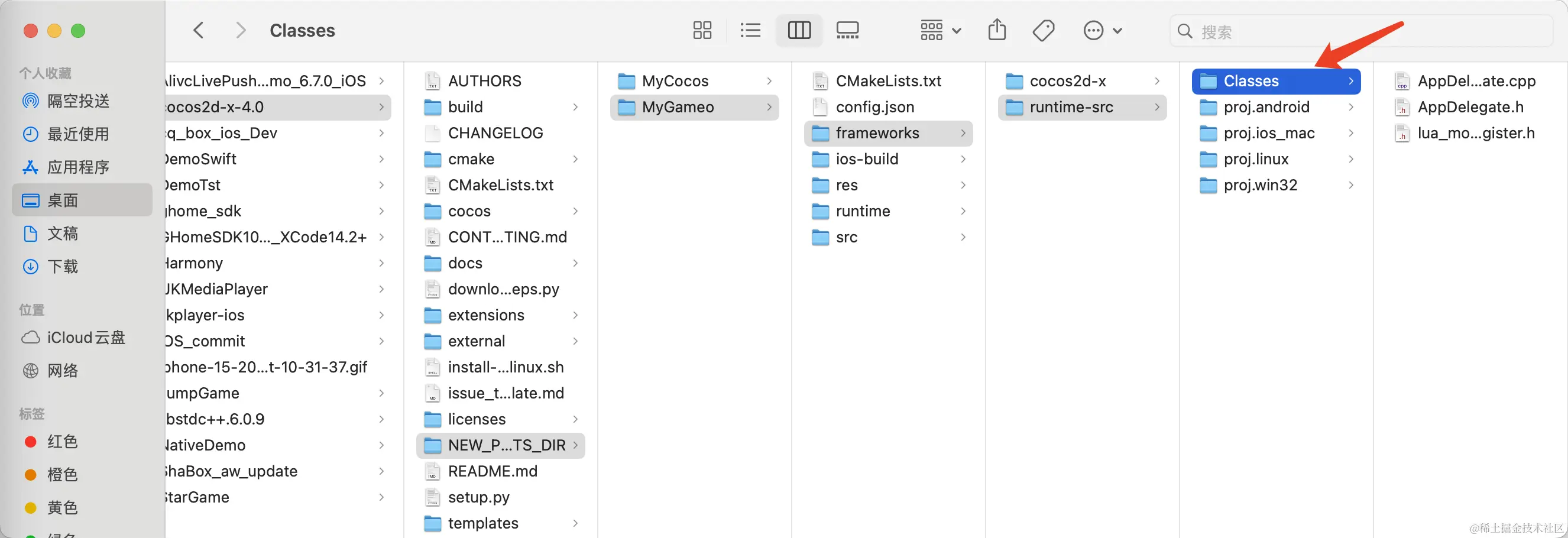Viewport: 1568px width, 538px height.
Task: Select the setup.py file icon
Action: 432,497
